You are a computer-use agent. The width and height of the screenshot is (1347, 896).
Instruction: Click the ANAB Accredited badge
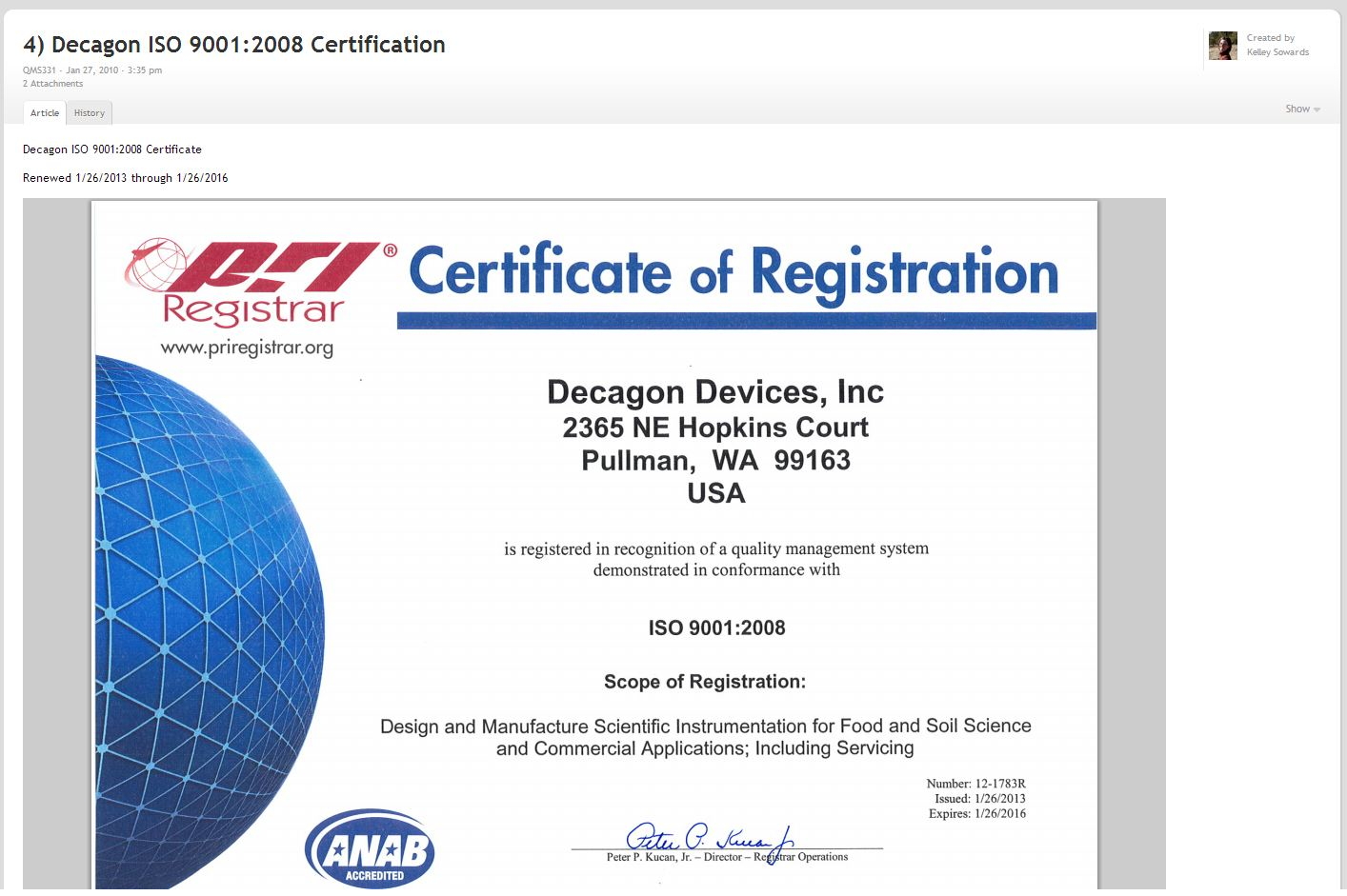[370, 850]
